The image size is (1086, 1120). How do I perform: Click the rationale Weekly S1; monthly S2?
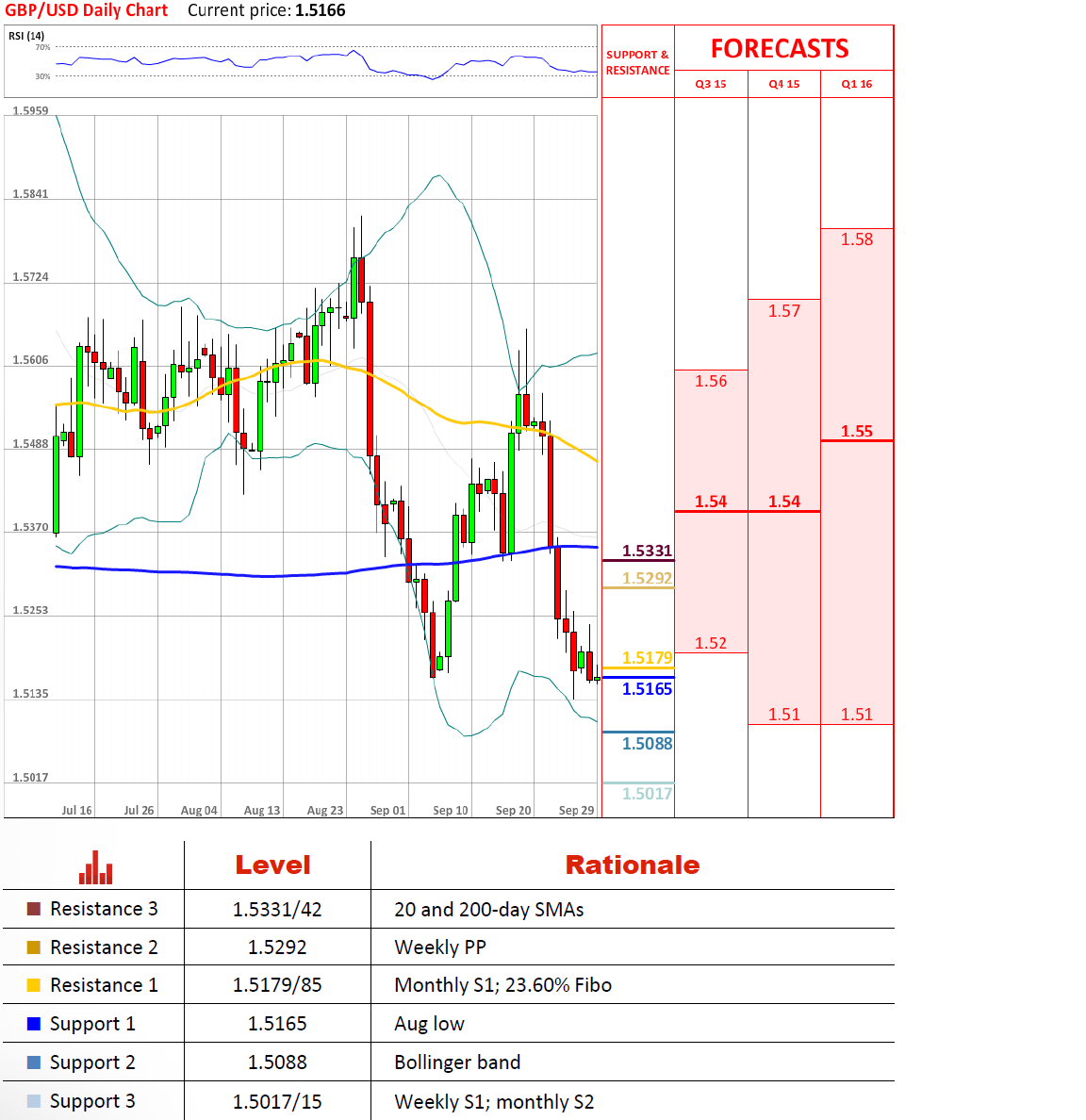[x=494, y=1101]
